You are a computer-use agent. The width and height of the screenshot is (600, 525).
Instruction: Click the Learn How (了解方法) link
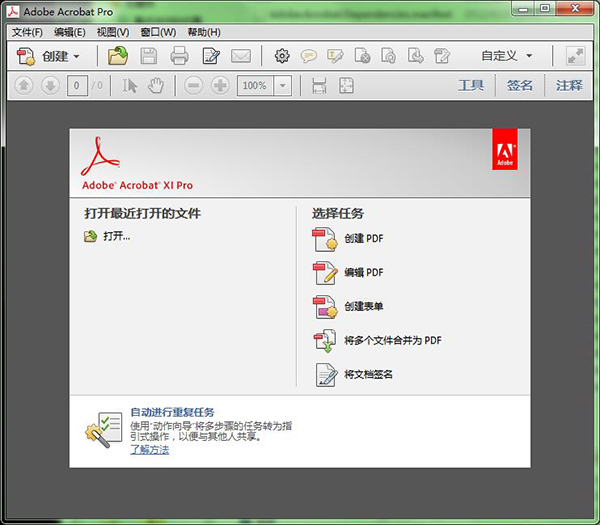(150, 449)
